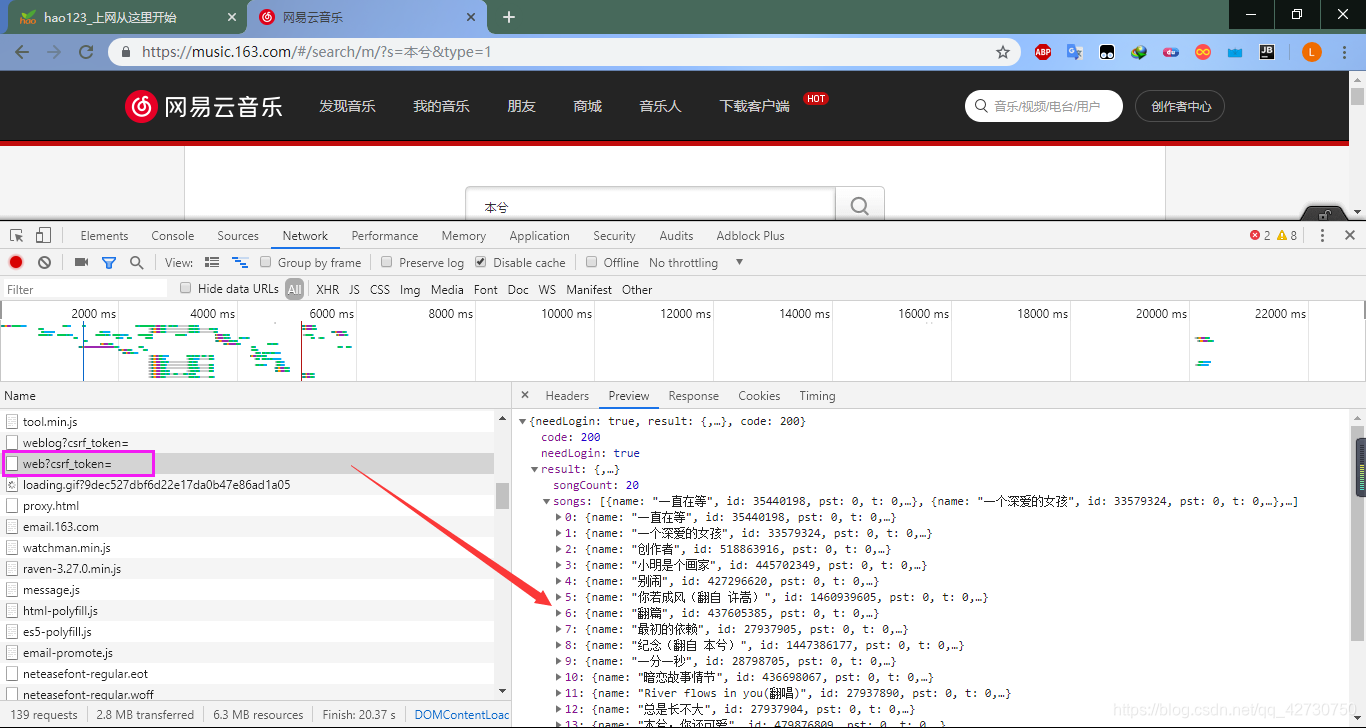
Task: Switch to large request rows view
Action: coord(212,262)
